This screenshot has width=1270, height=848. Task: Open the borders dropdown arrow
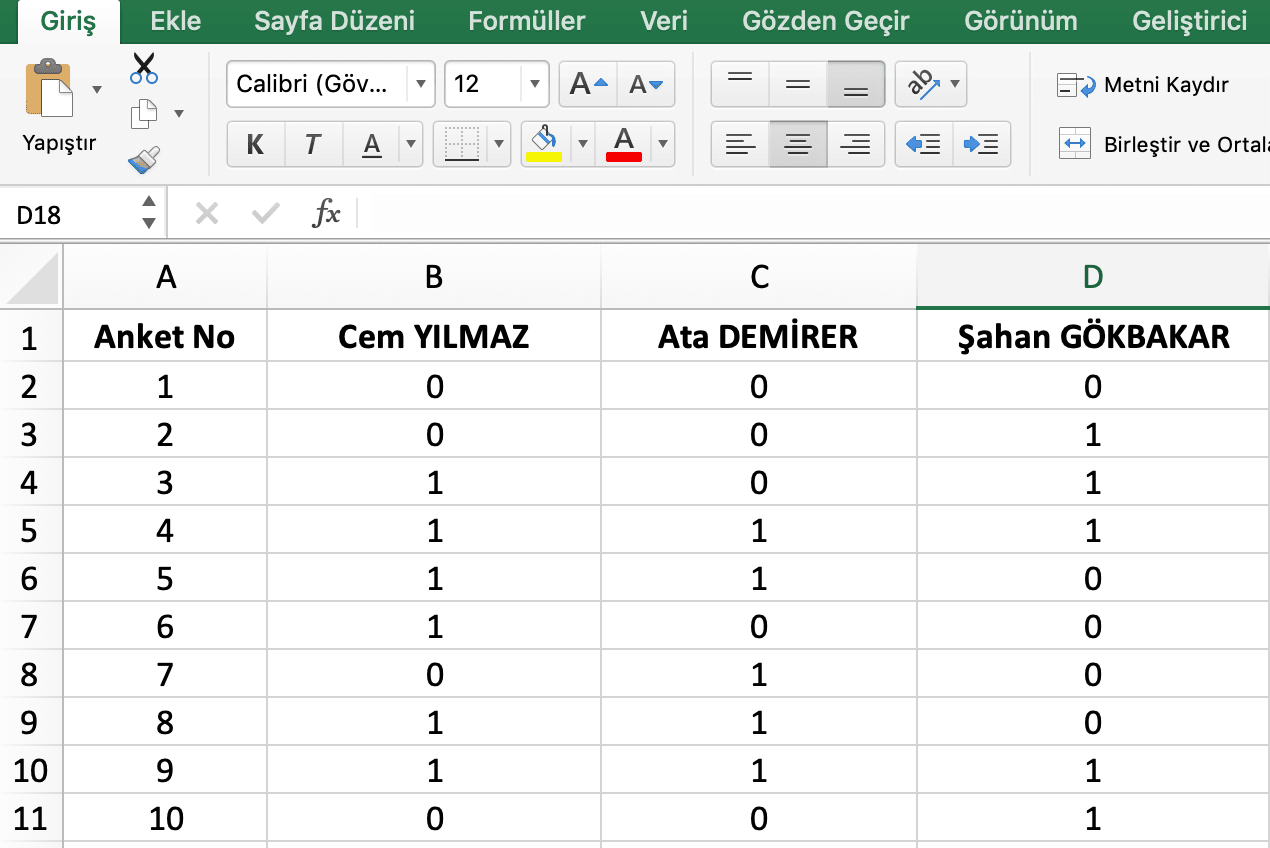tap(500, 145)
